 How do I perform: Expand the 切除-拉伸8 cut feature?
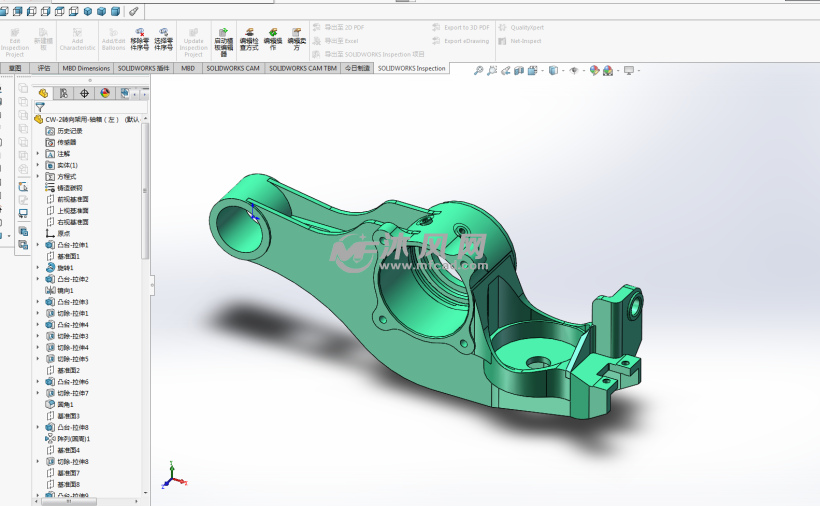pos(38,462)
